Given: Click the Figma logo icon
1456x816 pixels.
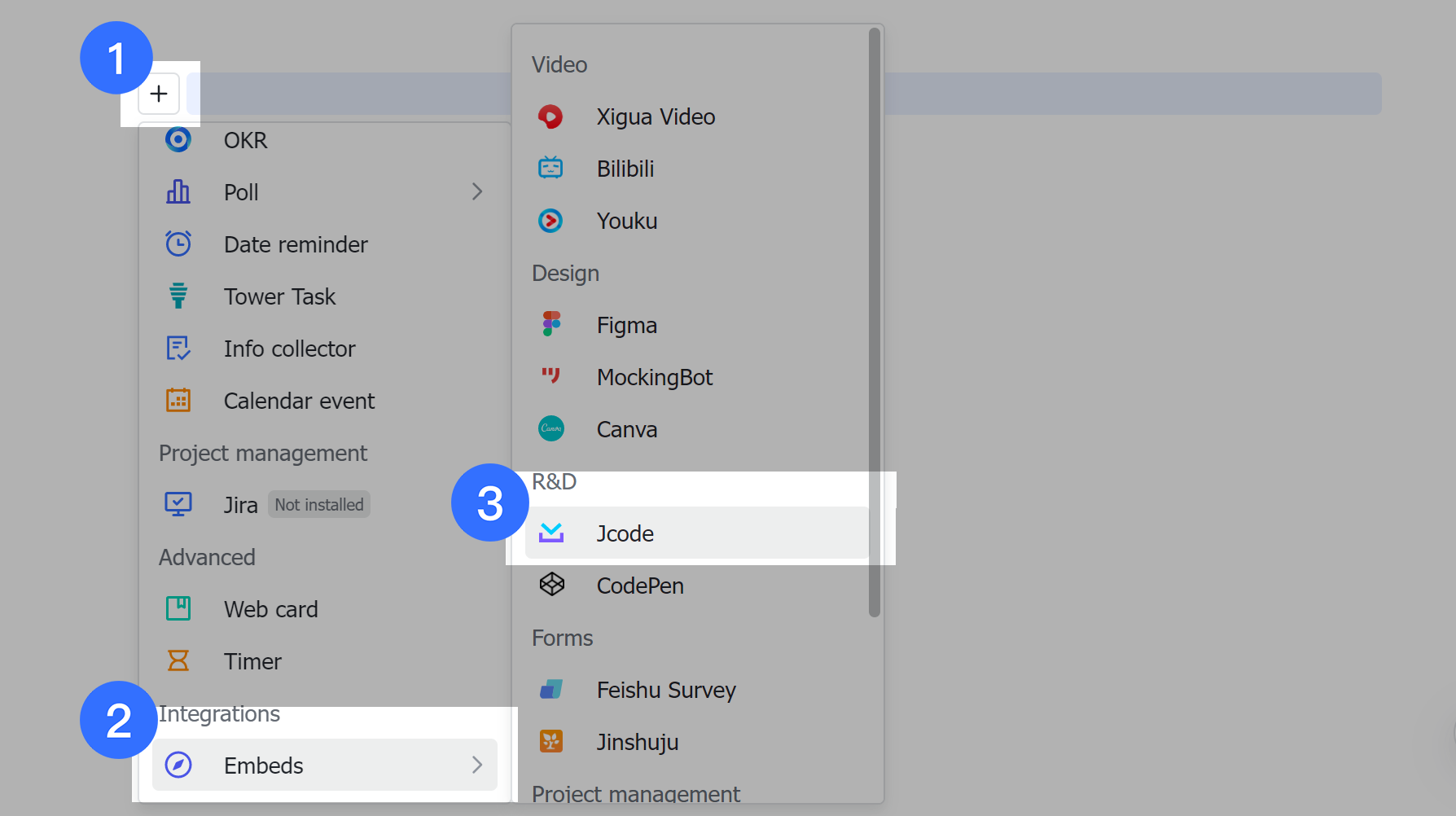Looking at the screenshot, I should [551, 323].
